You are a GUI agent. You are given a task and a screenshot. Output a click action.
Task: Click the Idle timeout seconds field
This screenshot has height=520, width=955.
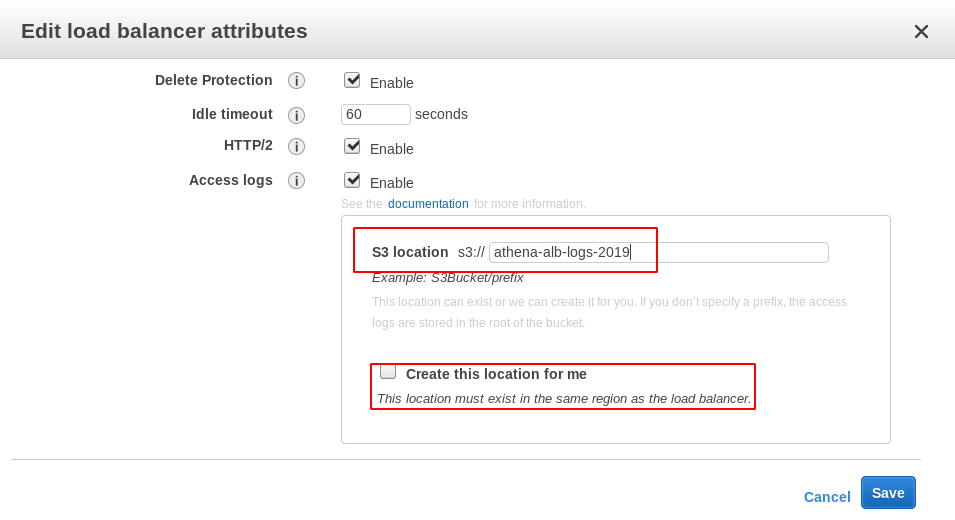(375, 115)
